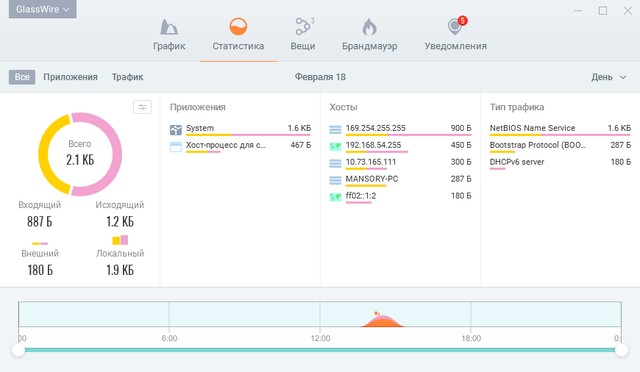
Task: Select host 10.73.165.111
Action: point(400,163)
